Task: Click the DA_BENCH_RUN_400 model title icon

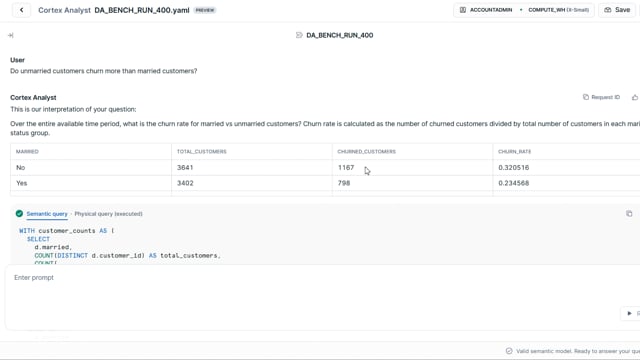Action: coord(299,35)
